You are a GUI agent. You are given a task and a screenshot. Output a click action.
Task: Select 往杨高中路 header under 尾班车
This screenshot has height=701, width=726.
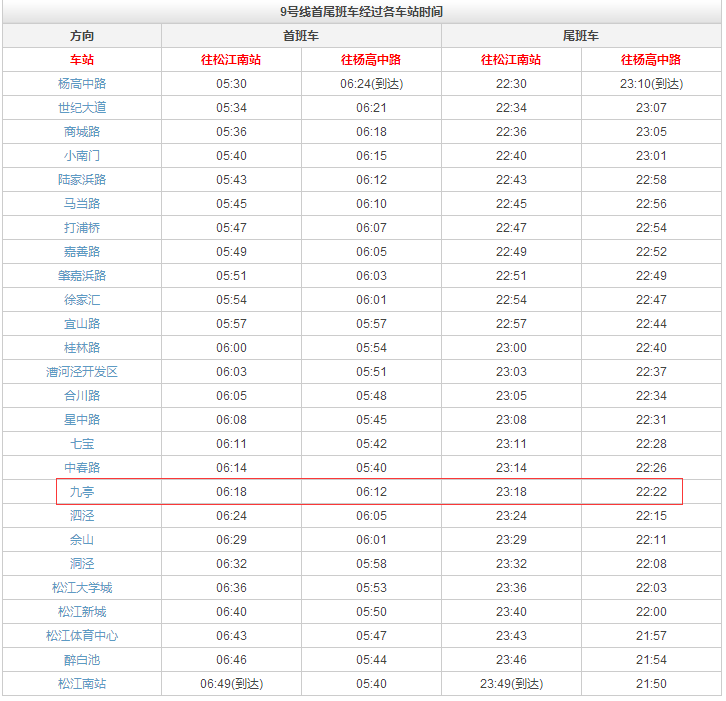click(x=651, y=60)
